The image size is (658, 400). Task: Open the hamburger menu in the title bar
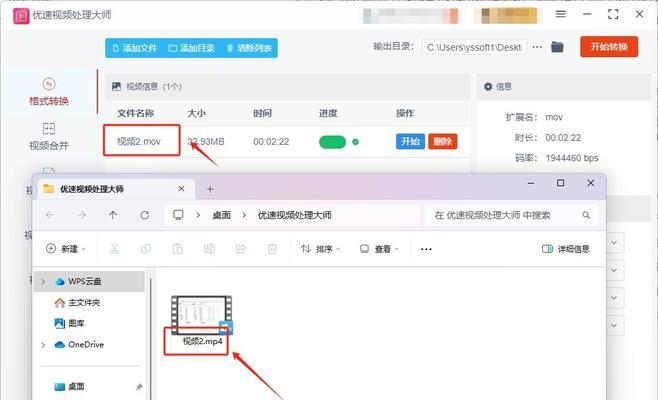click(x=561, y=14)
